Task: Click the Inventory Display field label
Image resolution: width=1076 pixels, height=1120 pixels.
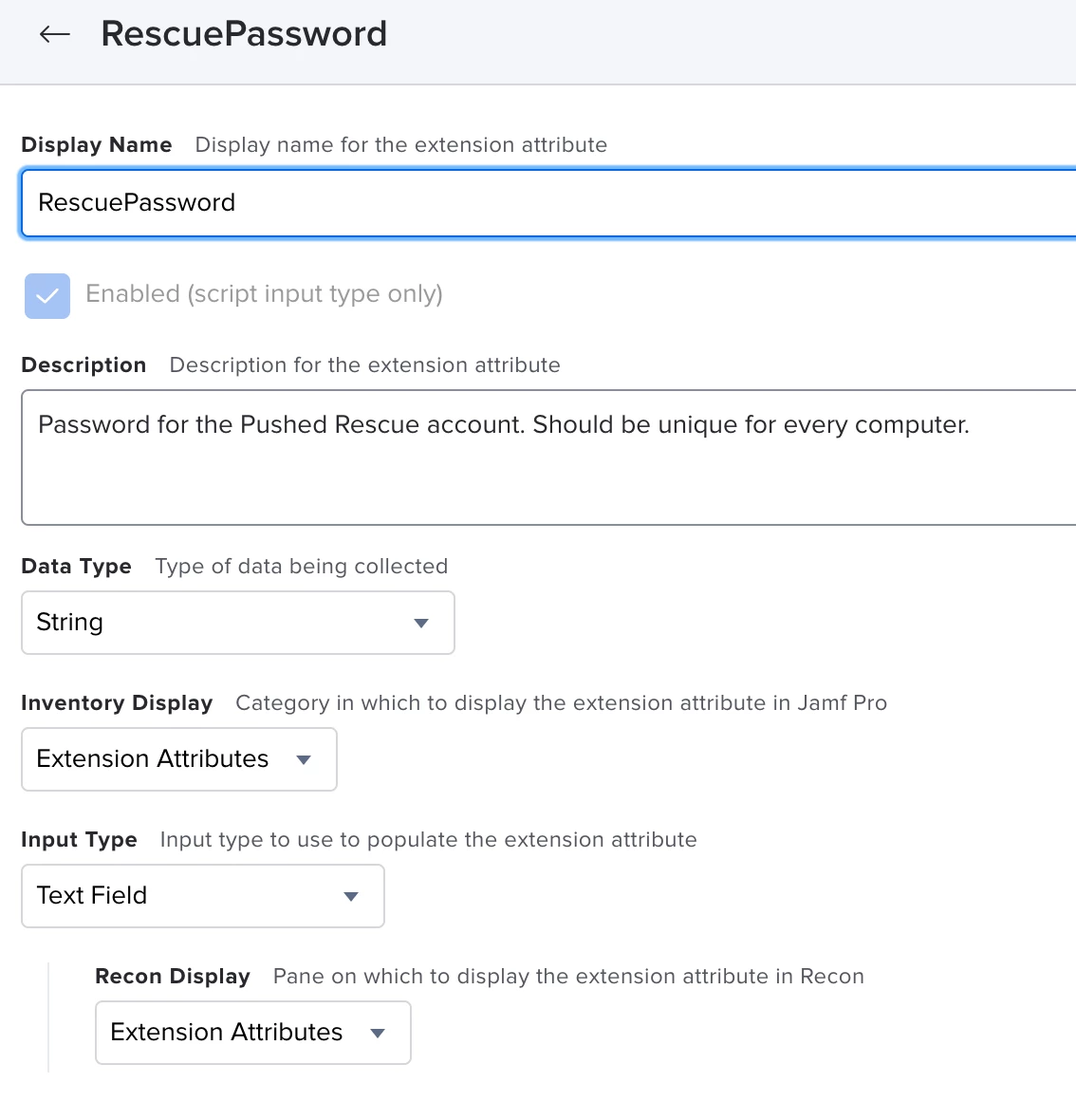Action: [x=117, y=703]
